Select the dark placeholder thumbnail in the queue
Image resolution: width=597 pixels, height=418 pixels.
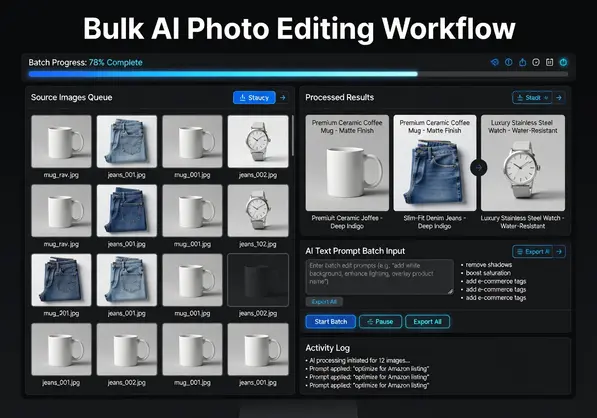(258, 280)
